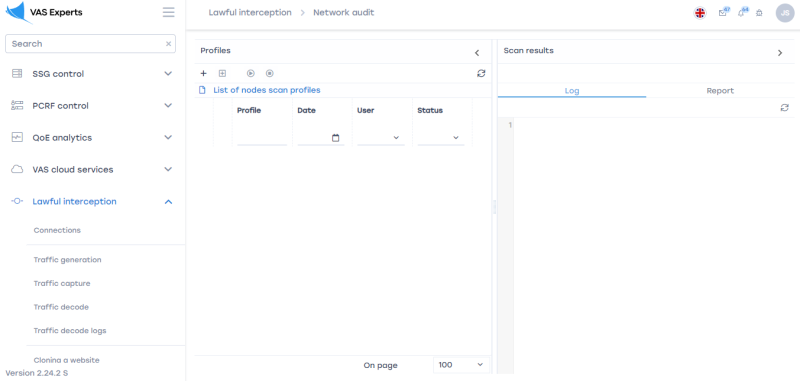Switch to the Report tab
This screenshot has width=800, height=381.
pyautogui.click(x=720, y=91)
